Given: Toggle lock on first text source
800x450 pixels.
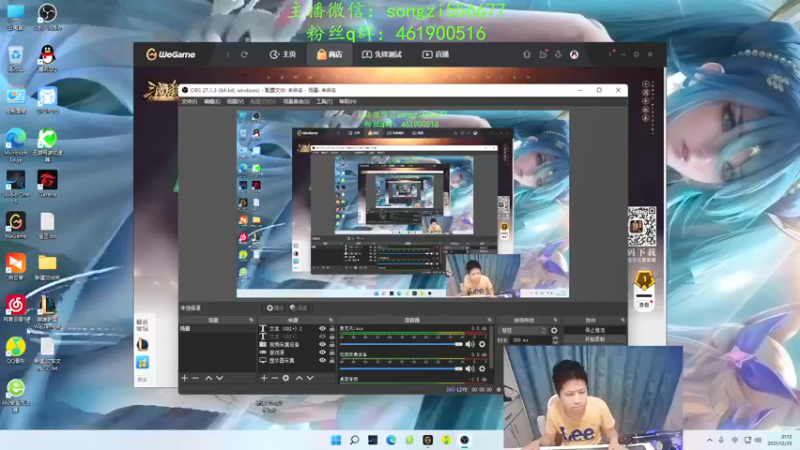Looking at the screenshot, I should click(332, 329).
